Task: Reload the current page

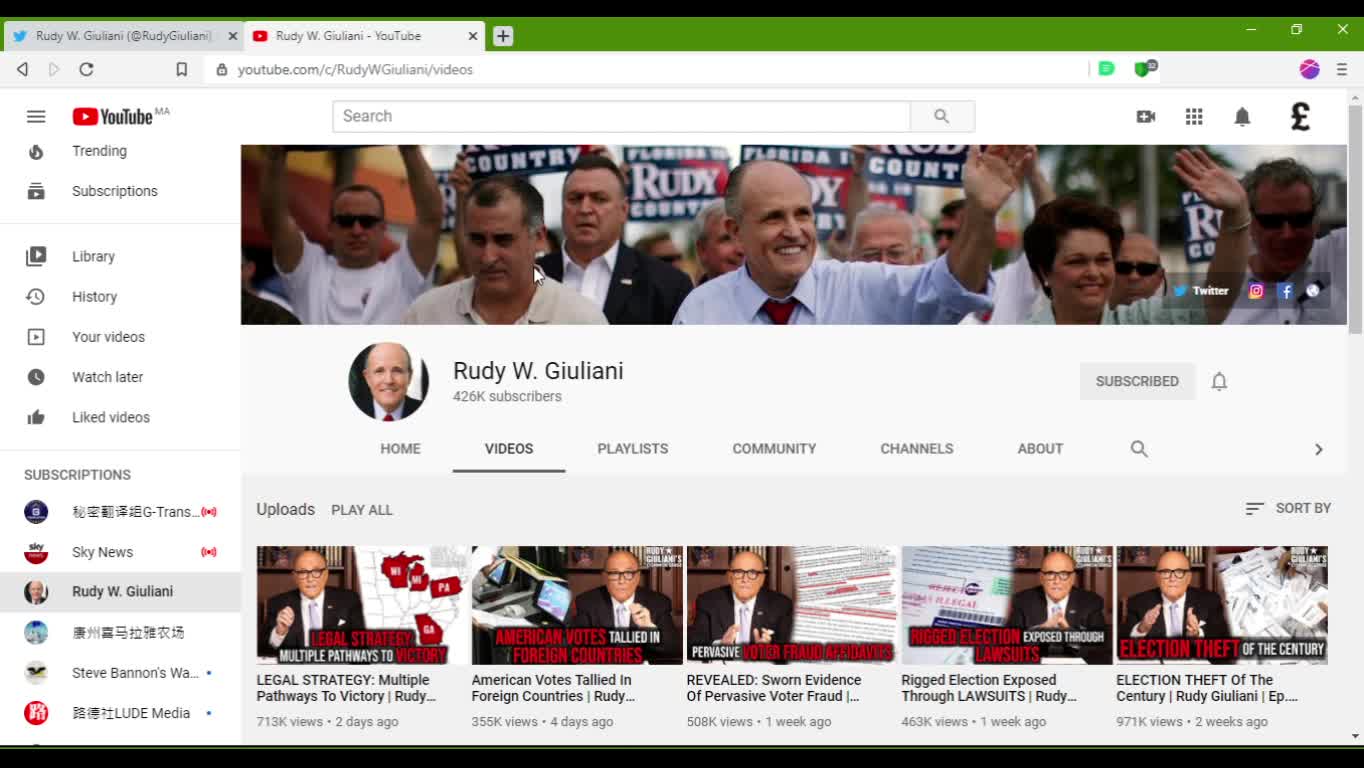Action: coord(86,69)
